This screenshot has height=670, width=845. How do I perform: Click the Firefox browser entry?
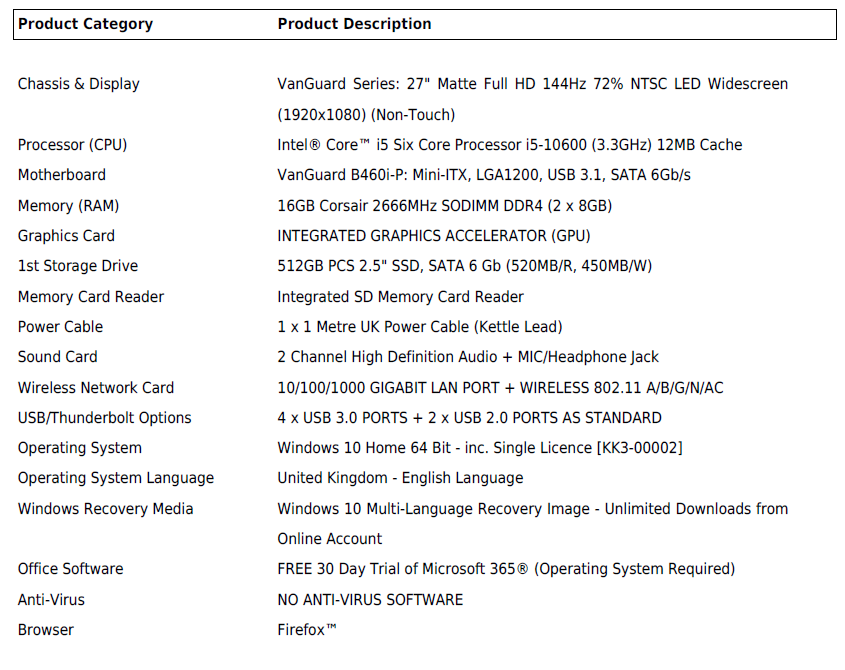pos(306,630)
